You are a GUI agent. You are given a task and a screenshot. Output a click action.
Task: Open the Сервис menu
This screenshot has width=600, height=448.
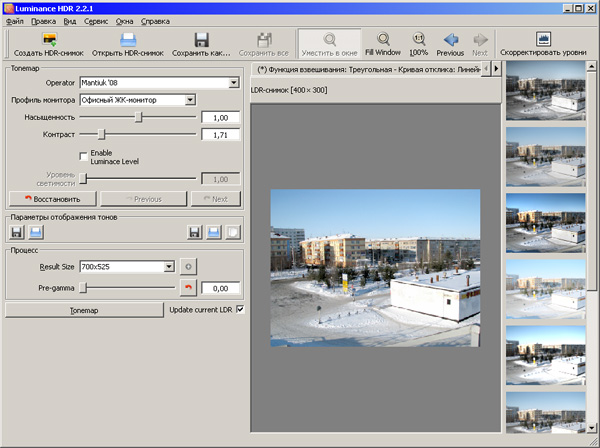click(97, 20)
